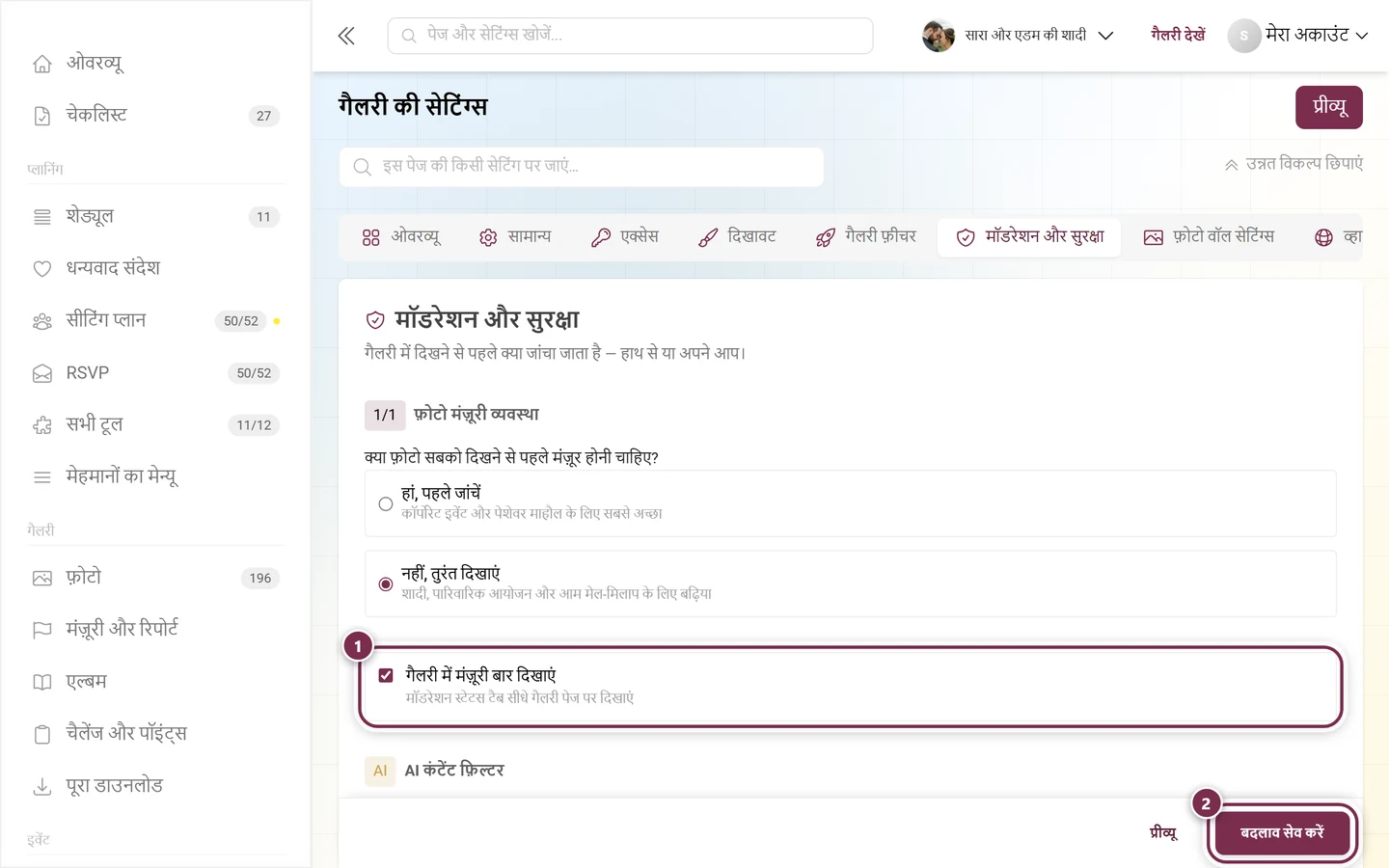Image resolution: width=1389 pixels, height=868 pixels.
Task: Click the 27 badge next to चेकलिस्ट
Action: (264, 116)
